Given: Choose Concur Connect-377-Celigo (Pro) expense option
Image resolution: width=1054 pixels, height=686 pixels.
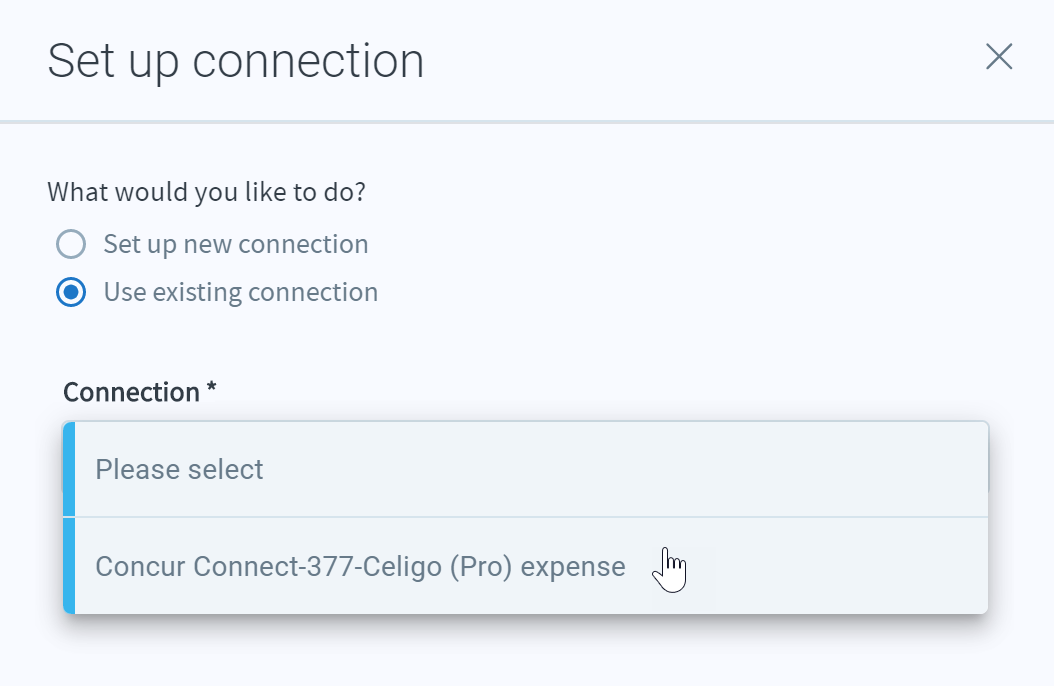Looking at the screenshot, I should tap(526, 566).
